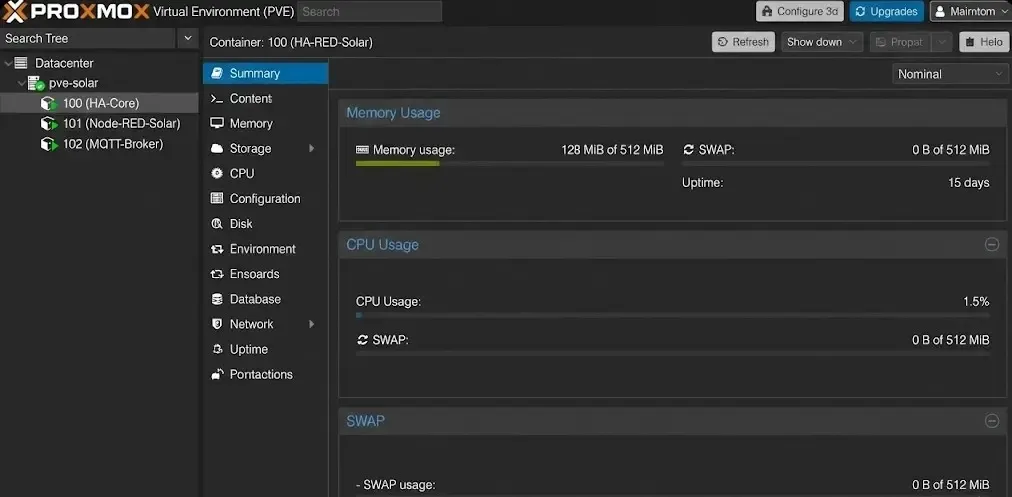Click the memory chip icon beside Memory usage
Image resolution: width=1012 pixels, height=497 pixels.
(x=362, y=150)
